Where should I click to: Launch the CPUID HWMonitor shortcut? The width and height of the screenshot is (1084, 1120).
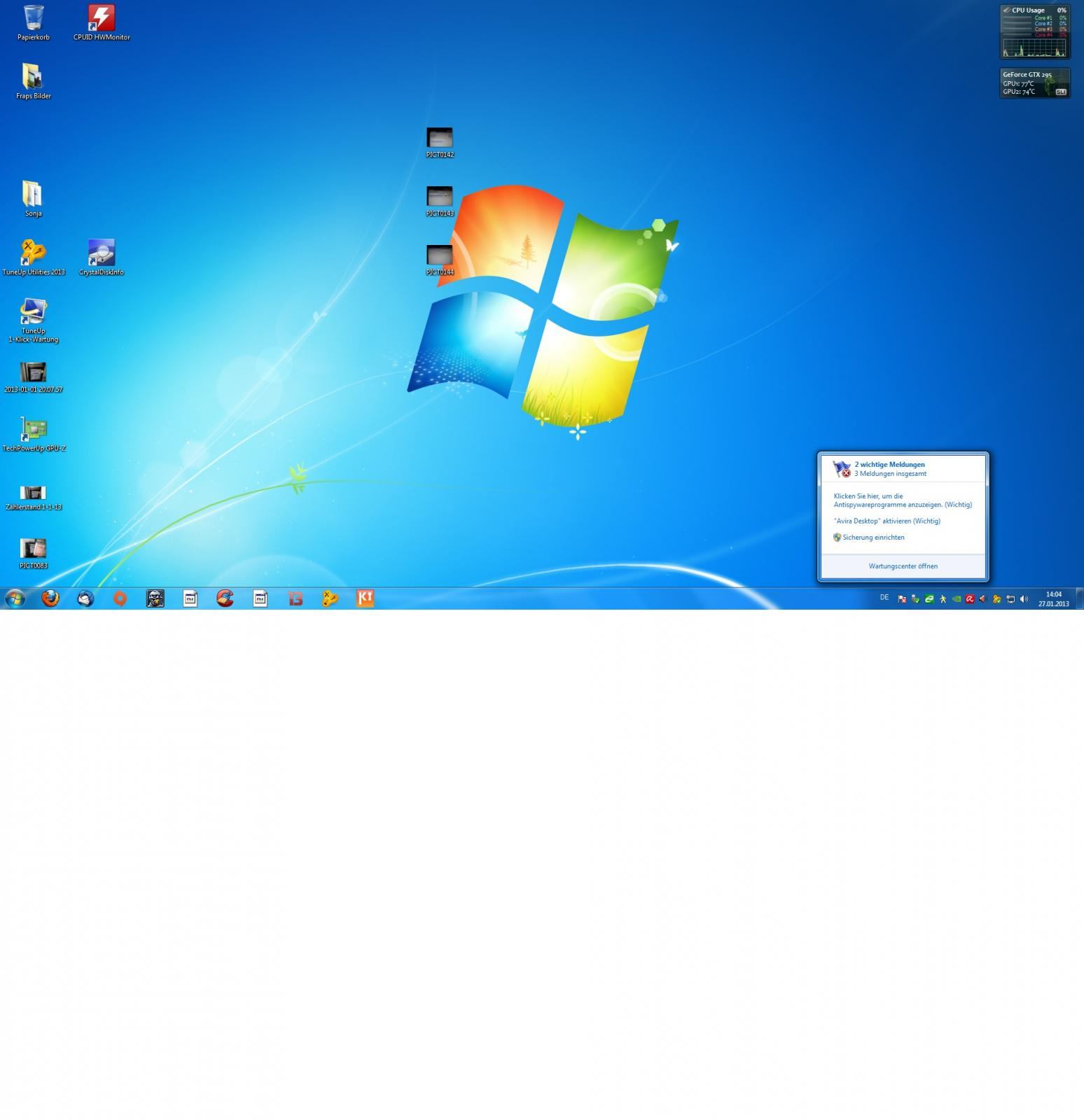102,22
